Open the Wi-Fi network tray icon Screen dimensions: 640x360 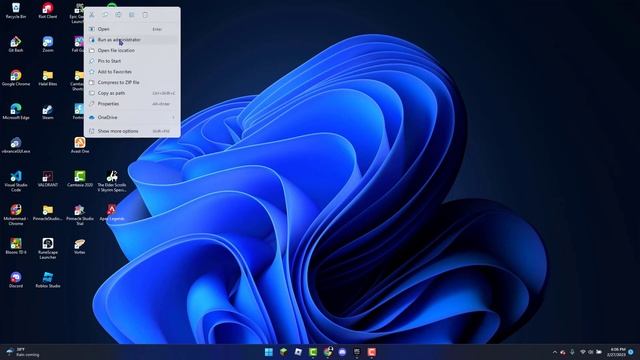tap(582, 352)
